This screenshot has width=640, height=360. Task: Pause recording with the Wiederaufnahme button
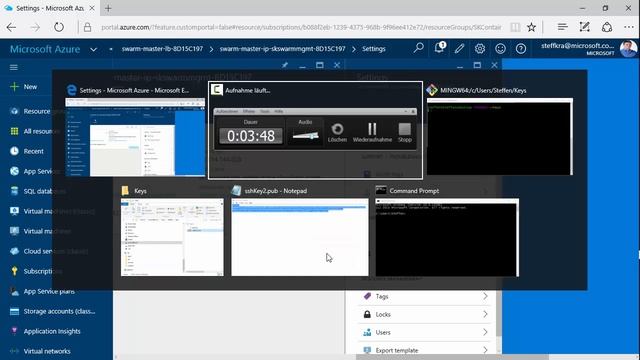coord(372,133)
